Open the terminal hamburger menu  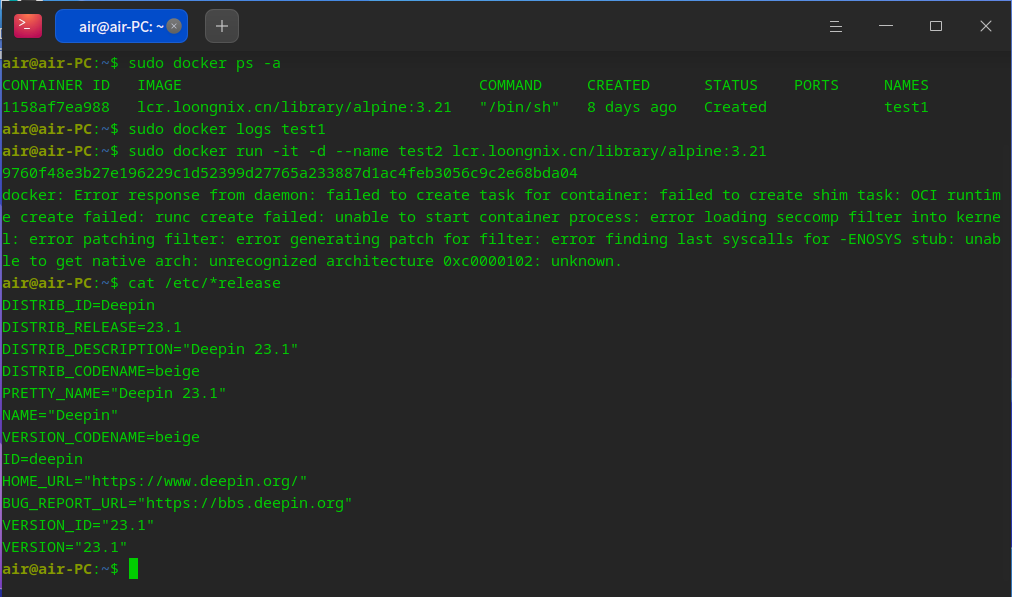(x=836, y=26)
